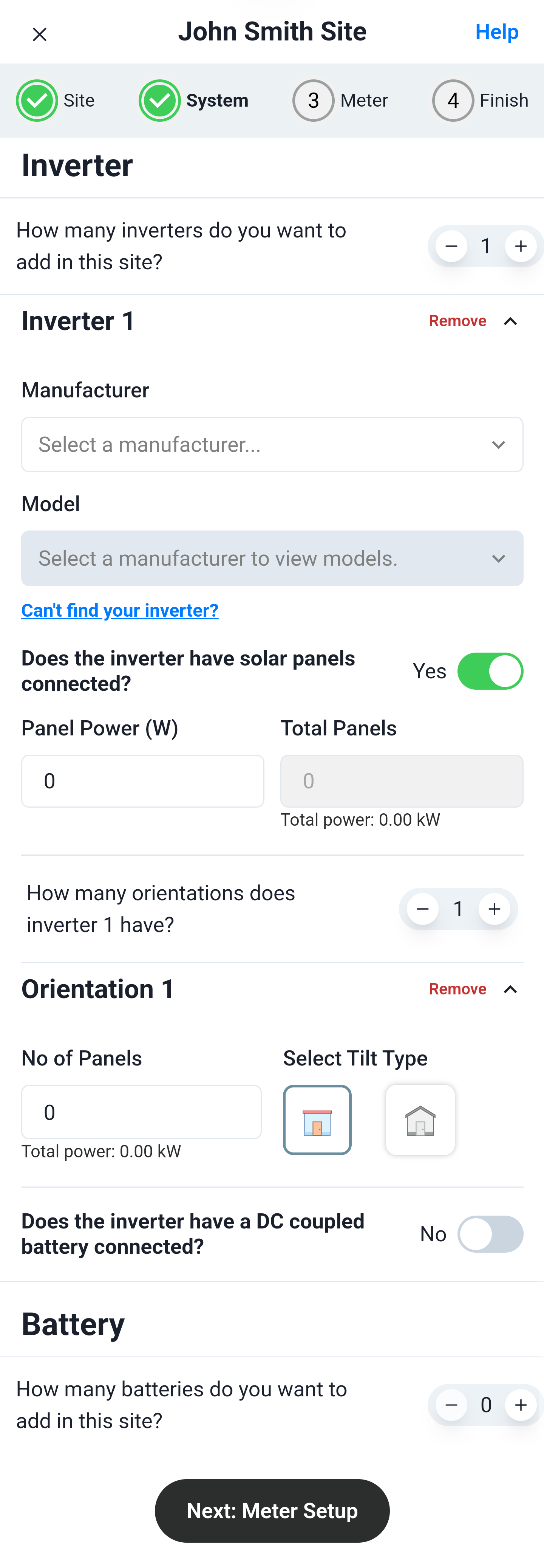This screenshot has width=544, height=1568.
Task: Collapse the Orientation 1 section
Action: pyautogui.click(x=510, y=989)
